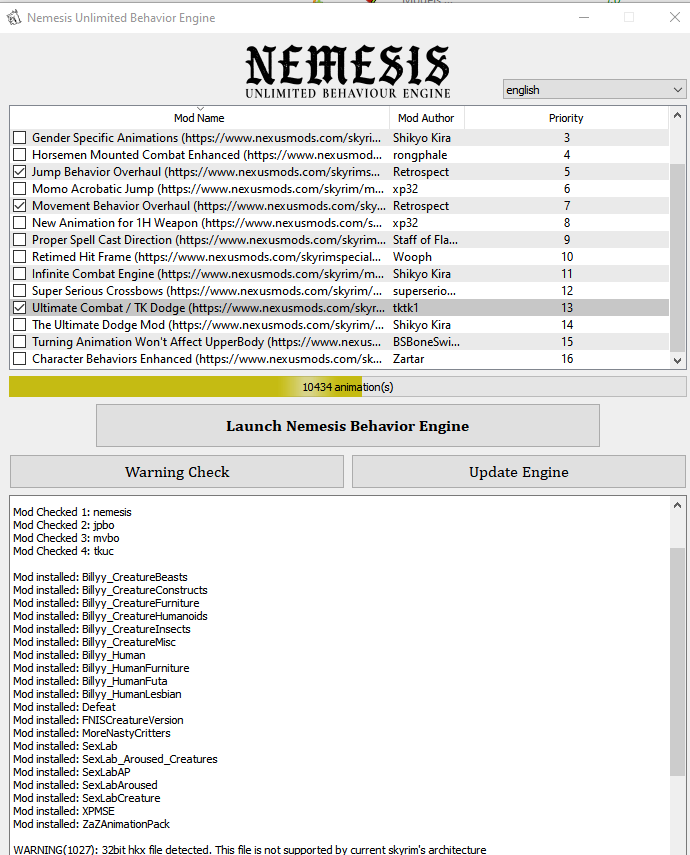Click log line 'Mod installed: XPMSE'

coord(64,811)
